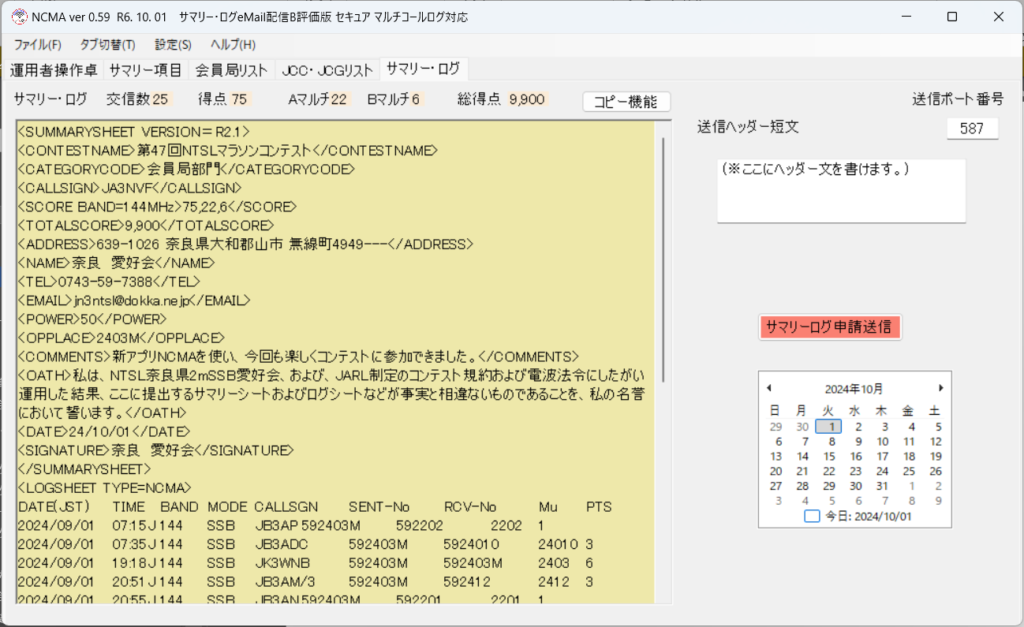Click the today marker box in calendar
Image resolution: width=1024 pixels, height=627 pixels.
[812, 516]
